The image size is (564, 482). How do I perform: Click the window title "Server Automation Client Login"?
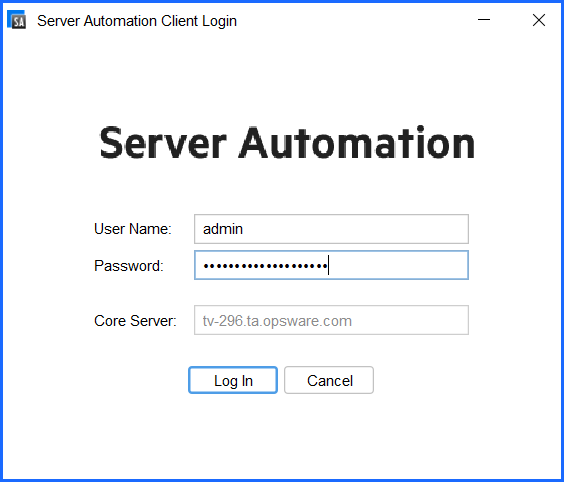tap(137, 21)
